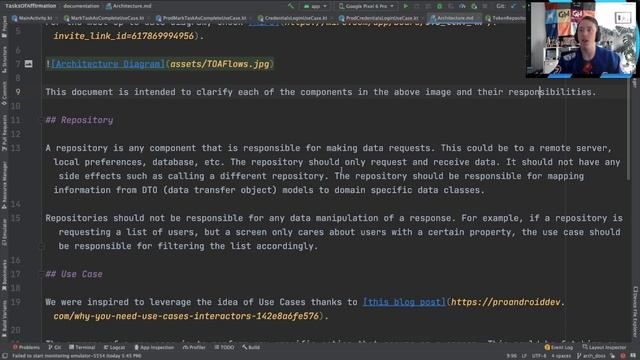Click line number 13 in the gutter
640x360 pixels.
coord(16,148)
